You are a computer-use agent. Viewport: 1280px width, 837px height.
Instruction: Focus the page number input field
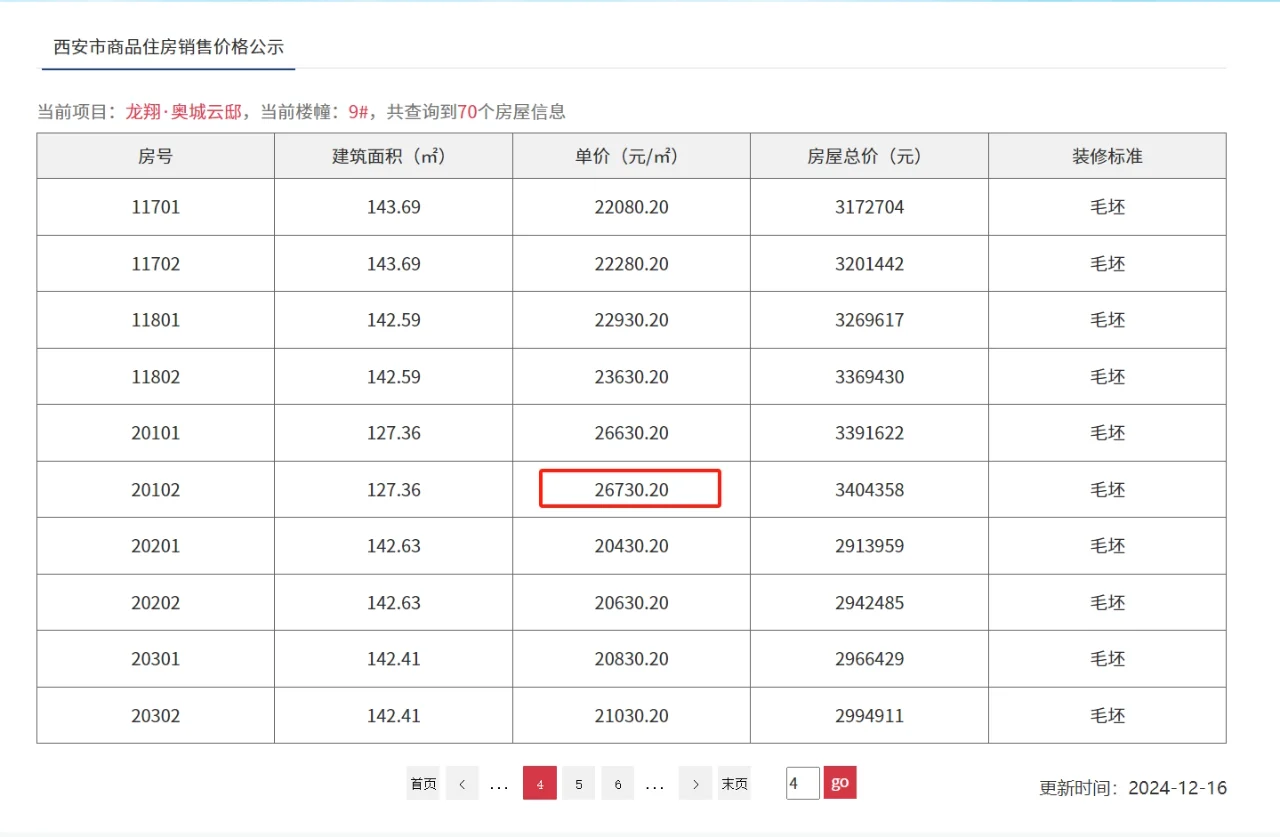803,783
